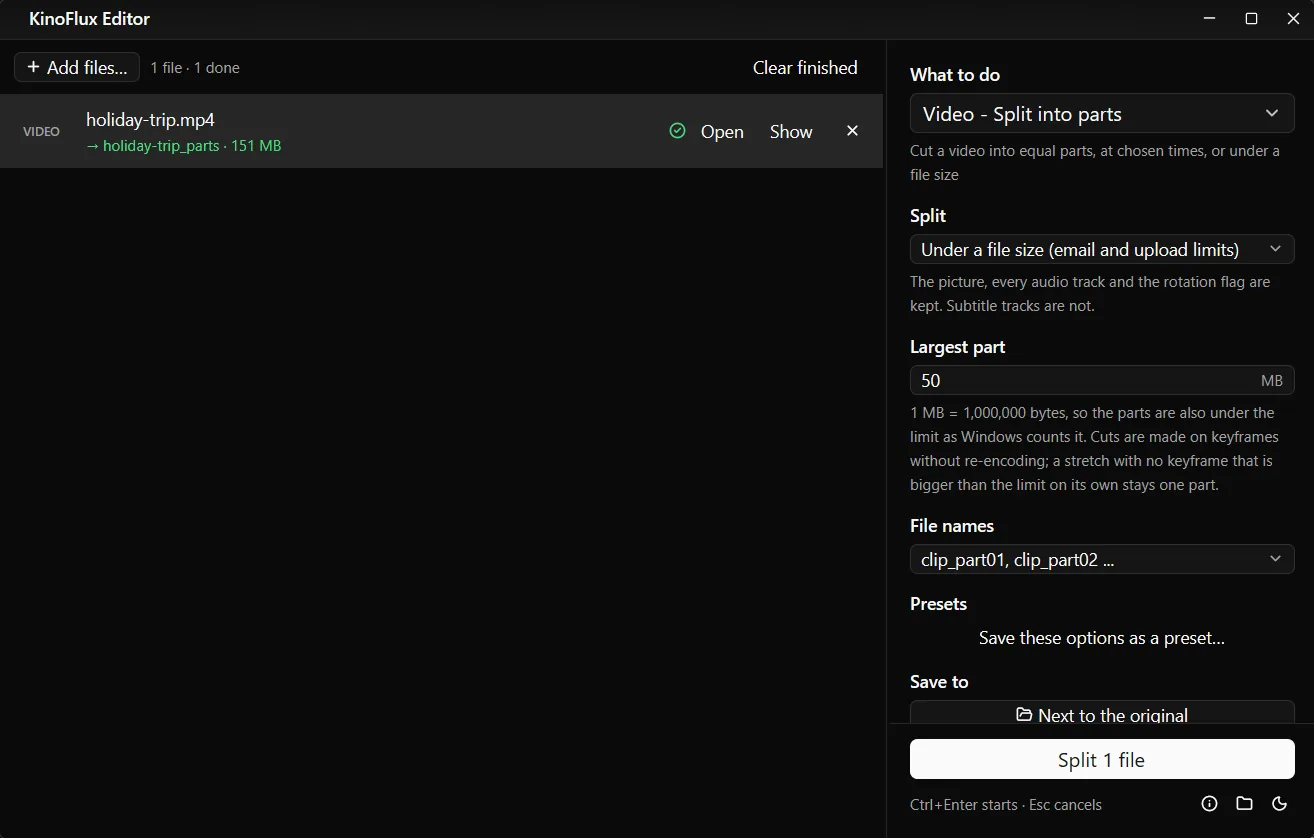
Task: Toggle dark mode with the moon icon
Action: 1279,804
